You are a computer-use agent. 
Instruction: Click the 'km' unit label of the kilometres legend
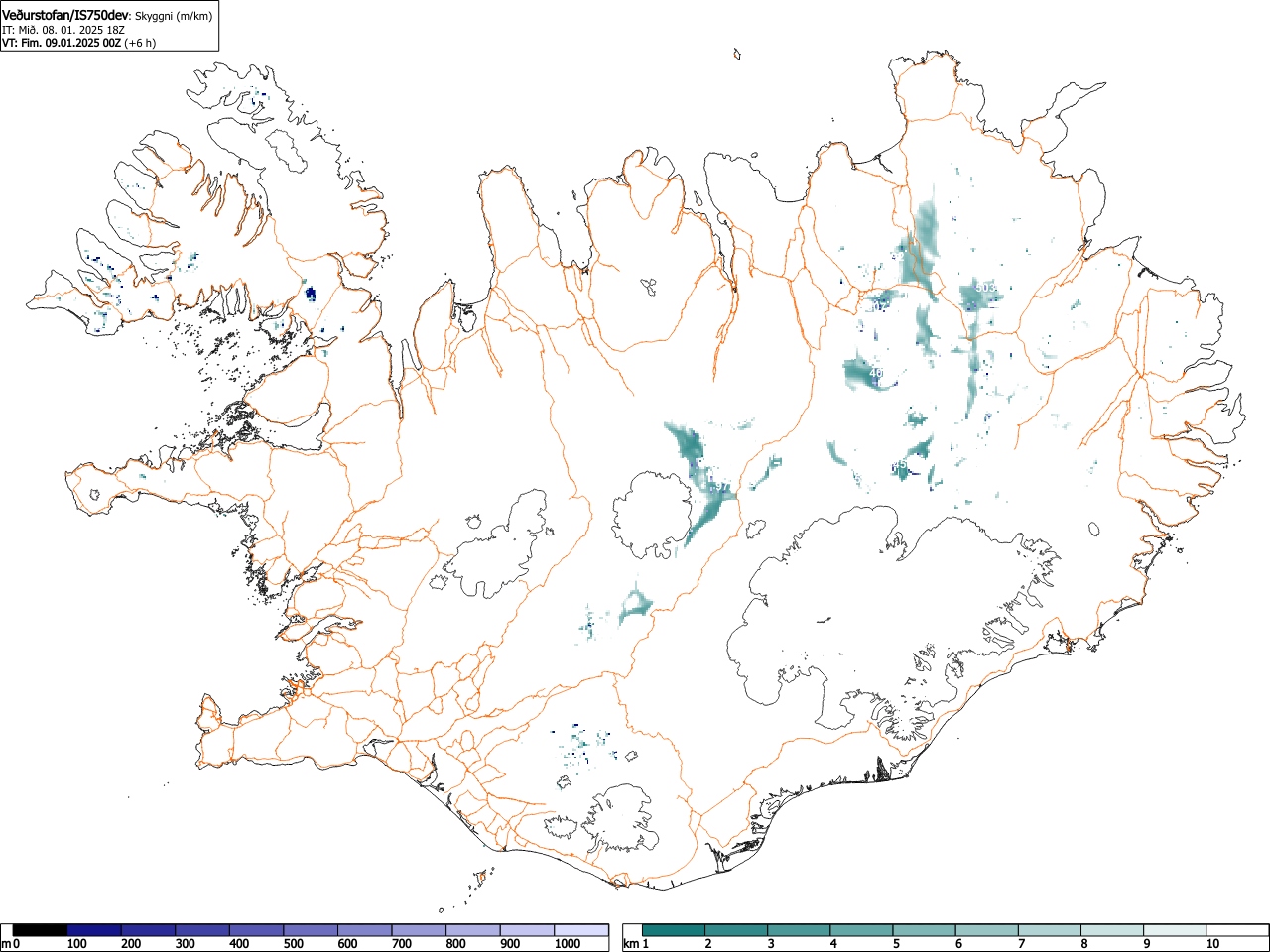(630, 944)
